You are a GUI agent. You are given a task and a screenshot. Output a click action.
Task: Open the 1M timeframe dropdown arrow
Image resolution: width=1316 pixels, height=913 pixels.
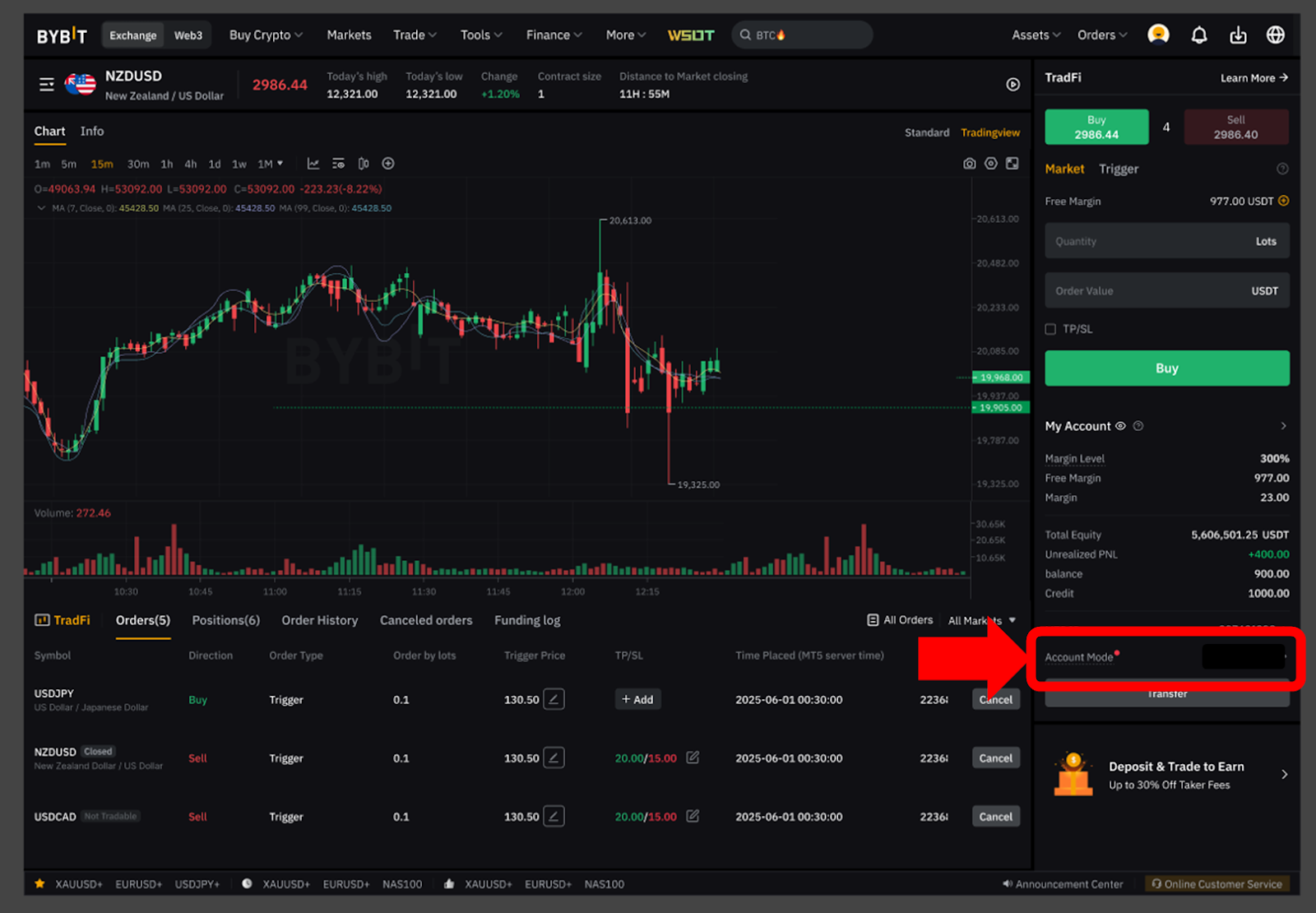coord(280,164)
